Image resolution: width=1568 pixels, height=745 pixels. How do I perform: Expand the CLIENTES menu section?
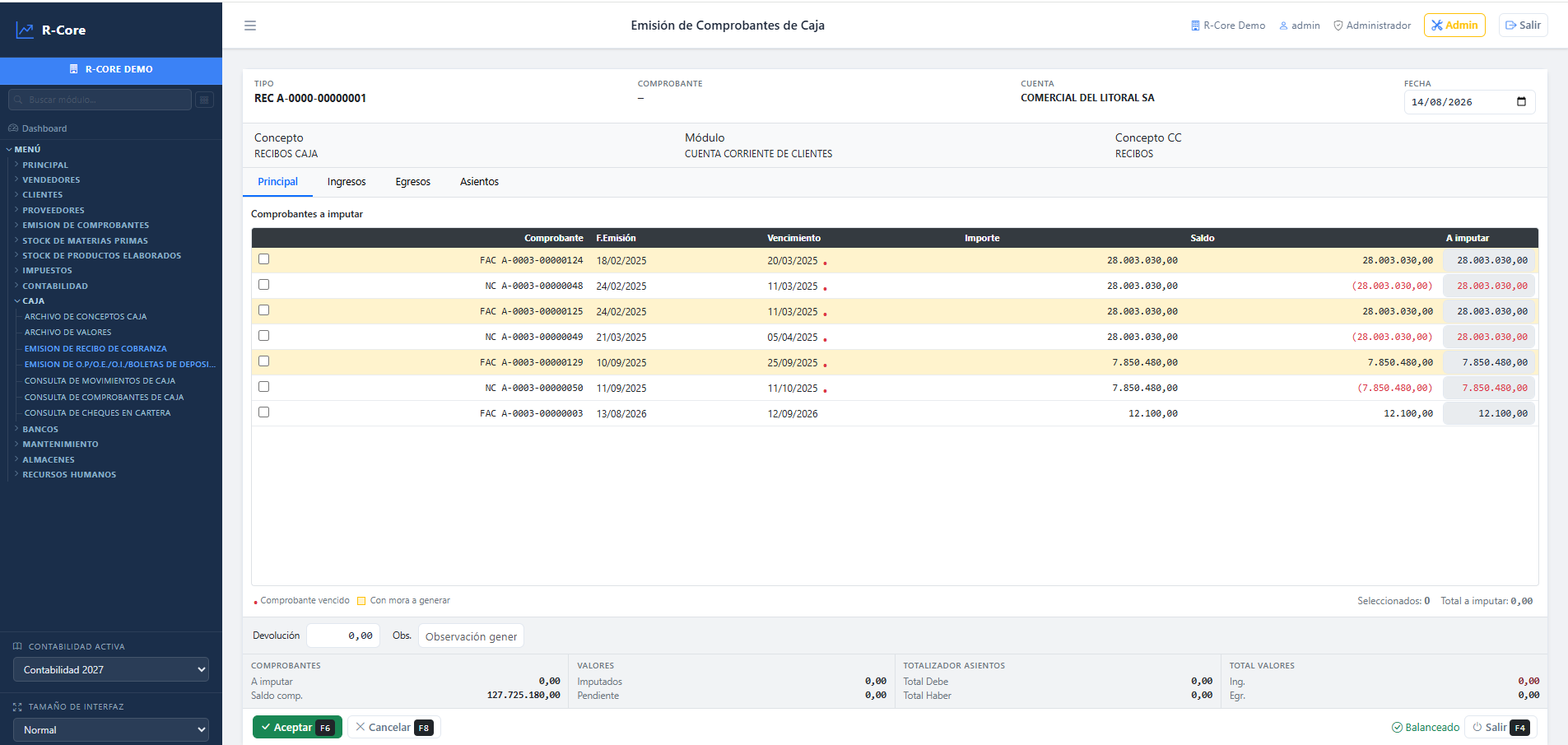tap(42, 195)
